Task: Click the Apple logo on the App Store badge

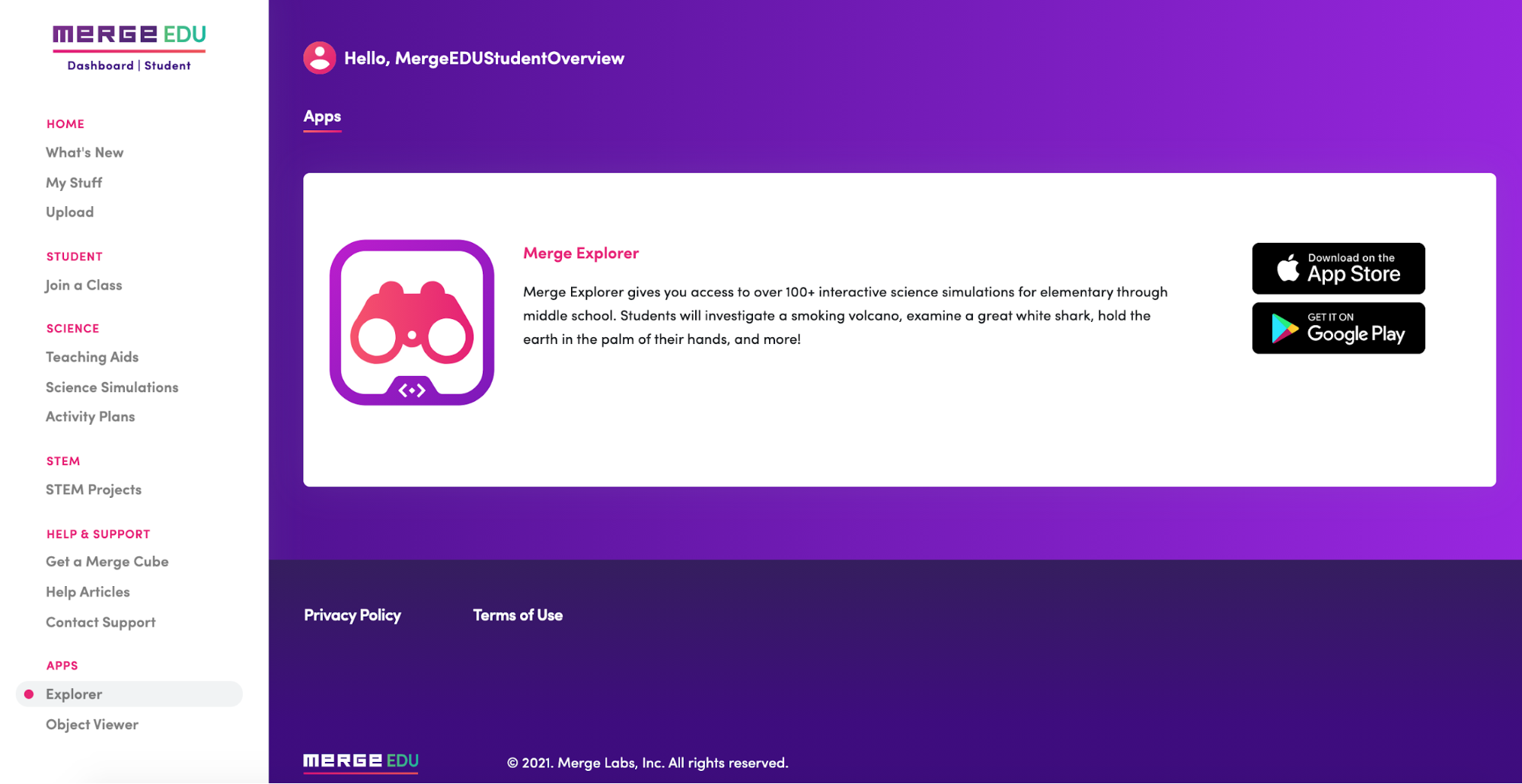Action: click(1289, 268)
